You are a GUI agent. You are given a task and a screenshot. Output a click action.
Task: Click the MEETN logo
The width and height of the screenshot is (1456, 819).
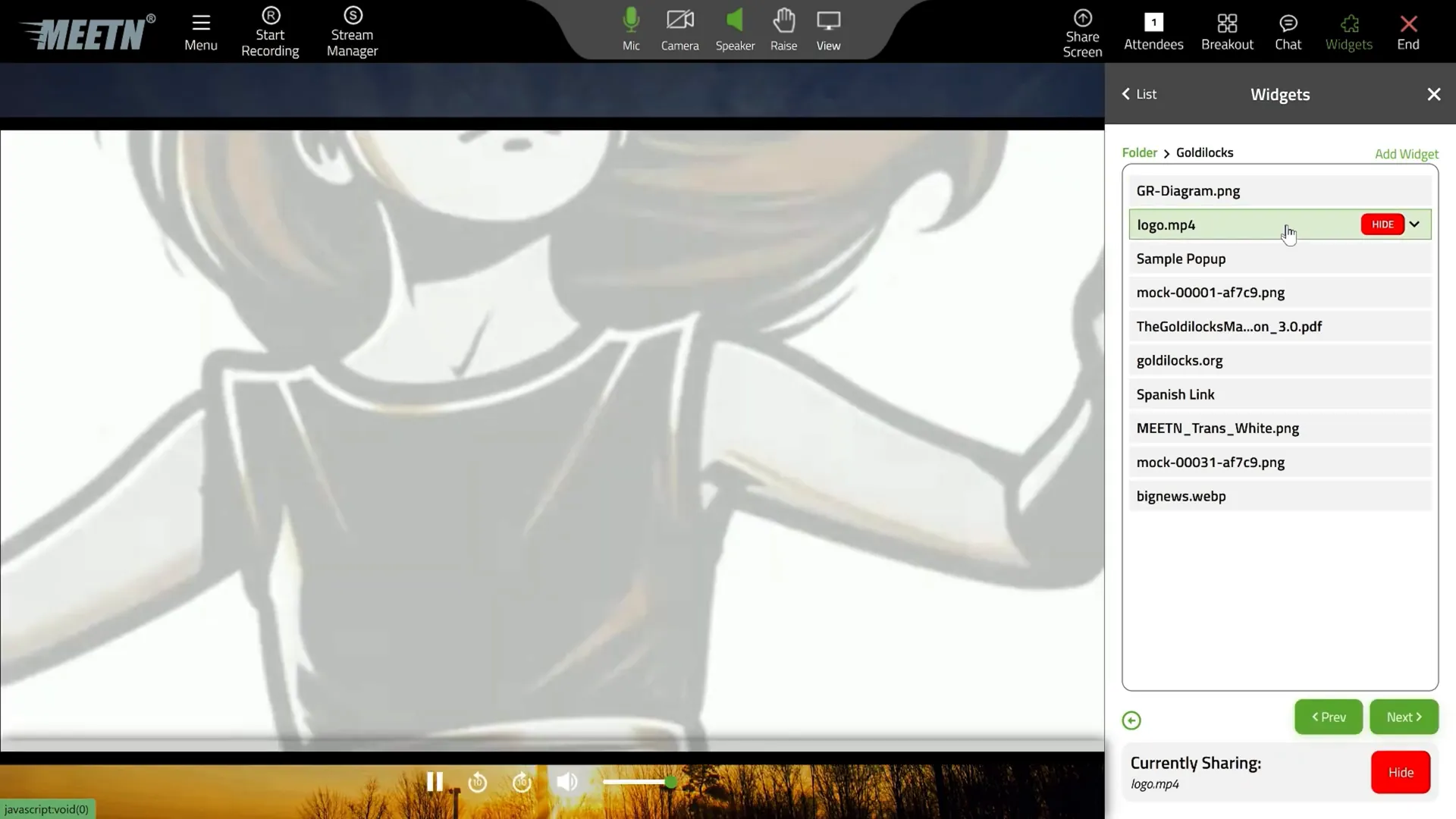[x=87, y=32]
